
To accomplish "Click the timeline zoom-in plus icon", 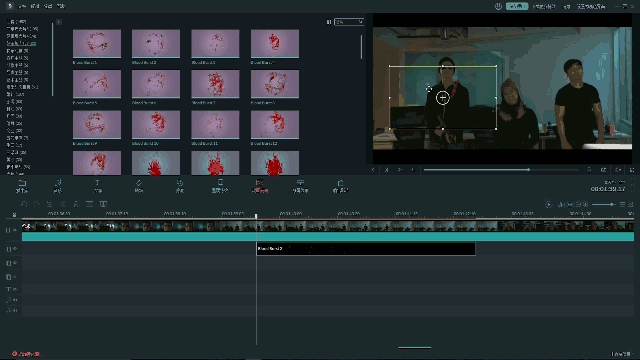I will 586,204.
